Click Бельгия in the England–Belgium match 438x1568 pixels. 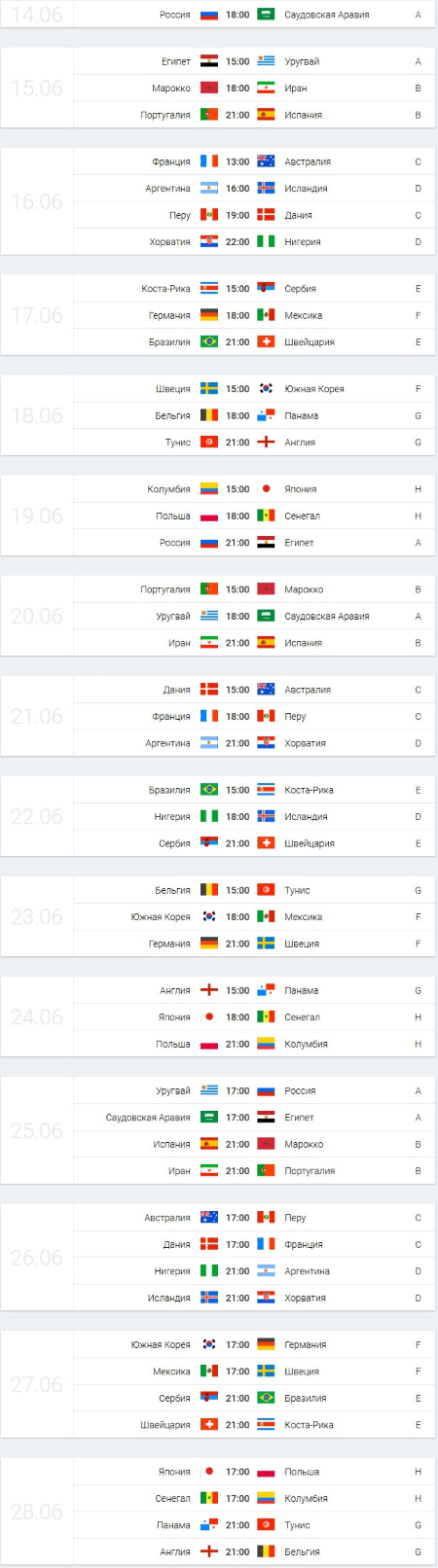point(302,1551)
